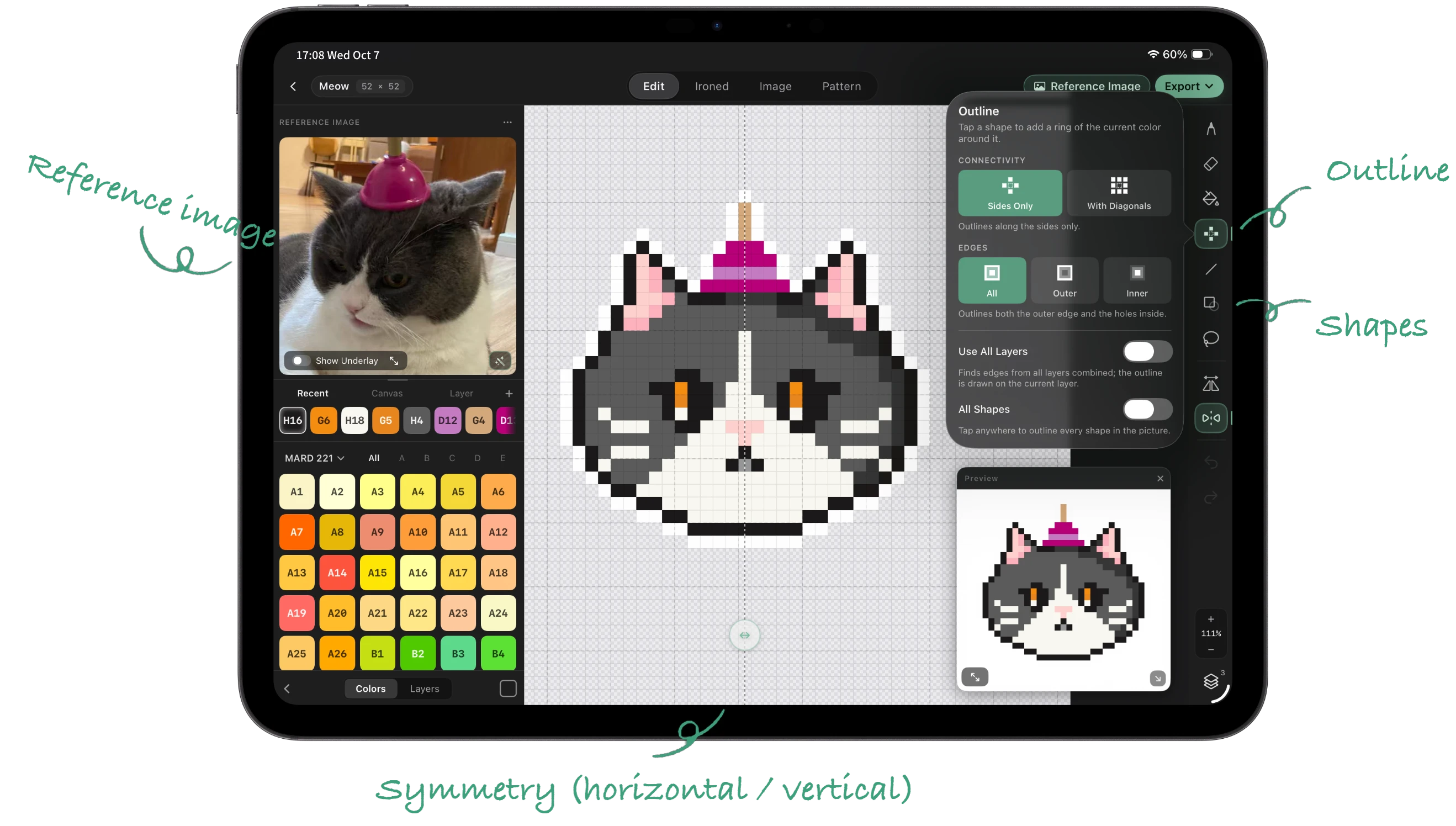The image size is (1456, 826).
Task: Filter palette by group B
Action: (x=427, y=458)
